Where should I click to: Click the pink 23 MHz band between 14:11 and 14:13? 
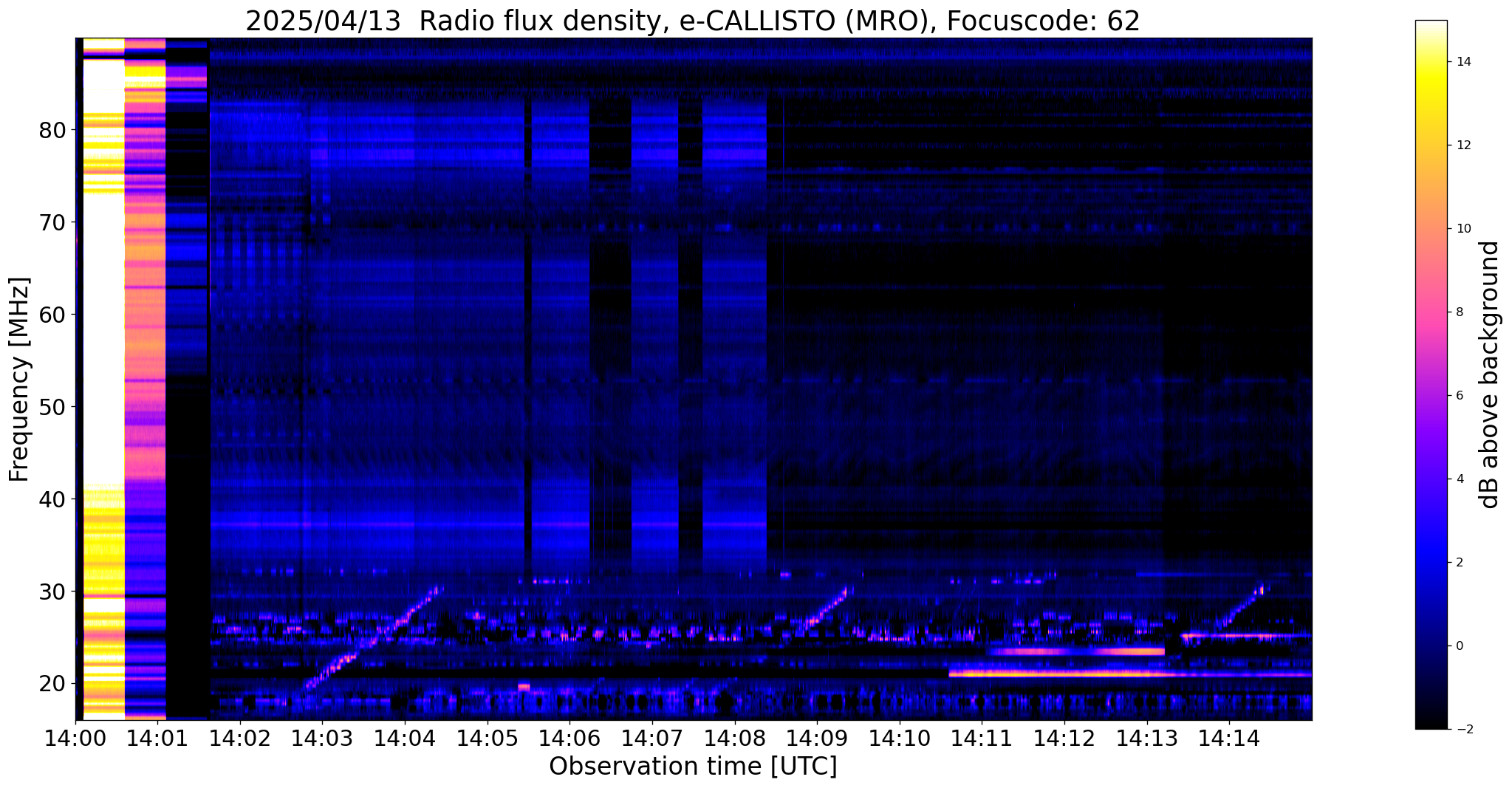point(1076,651)
